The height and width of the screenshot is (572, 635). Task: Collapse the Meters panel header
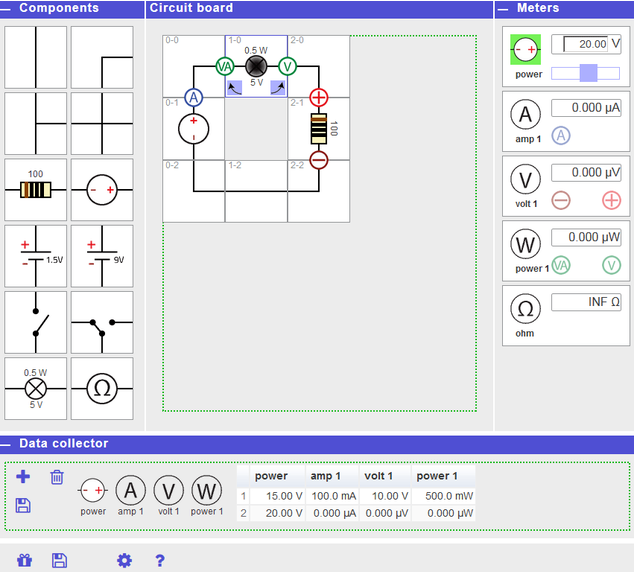[x=504, y=8]
